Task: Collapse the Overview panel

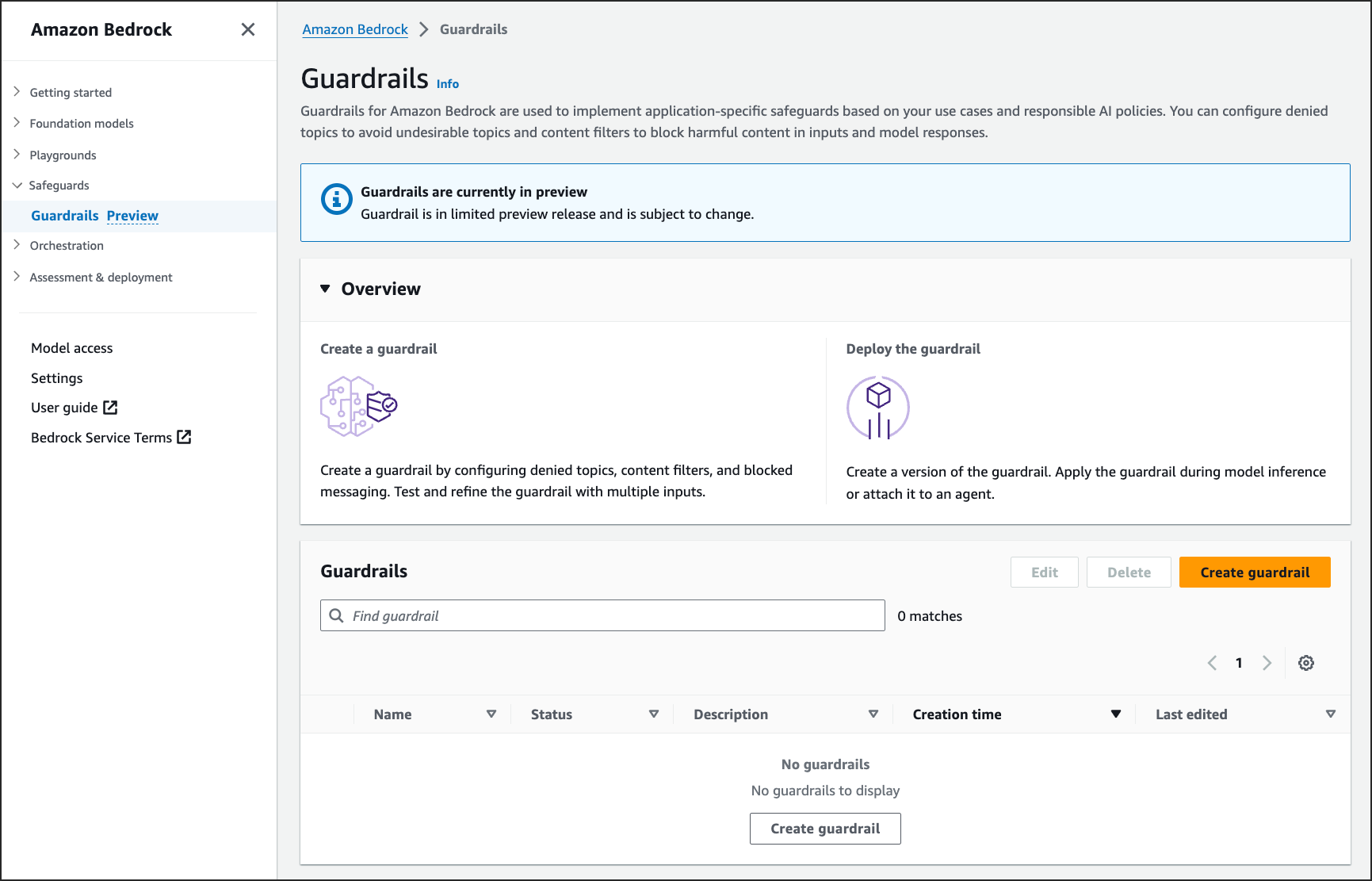Action: point(325,289)
